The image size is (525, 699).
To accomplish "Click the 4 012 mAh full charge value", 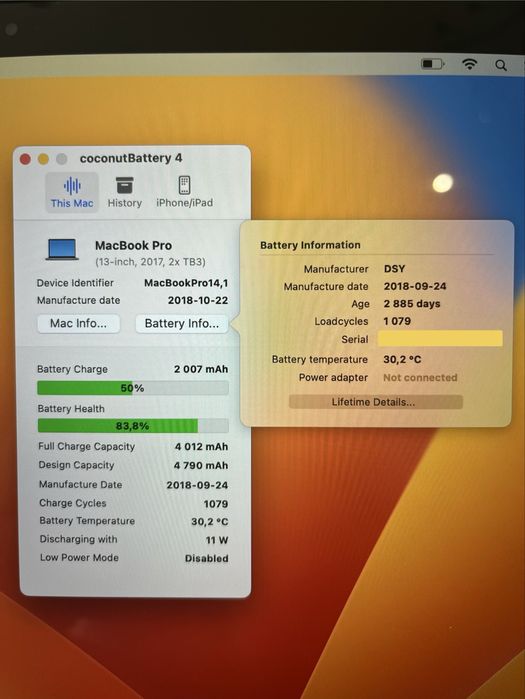I will [201, 447].
